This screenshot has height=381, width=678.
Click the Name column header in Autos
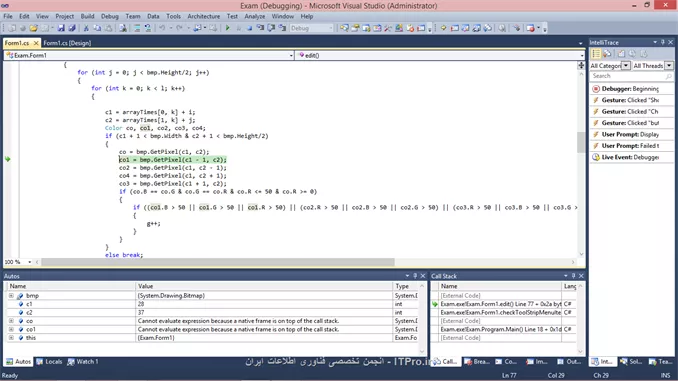pos(71,286)
